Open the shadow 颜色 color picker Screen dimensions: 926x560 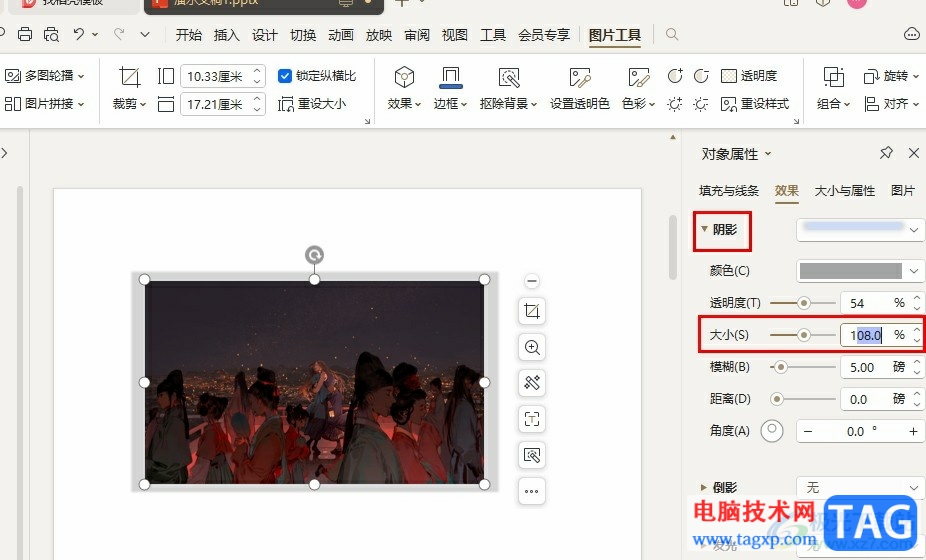(x=860, y=271)
